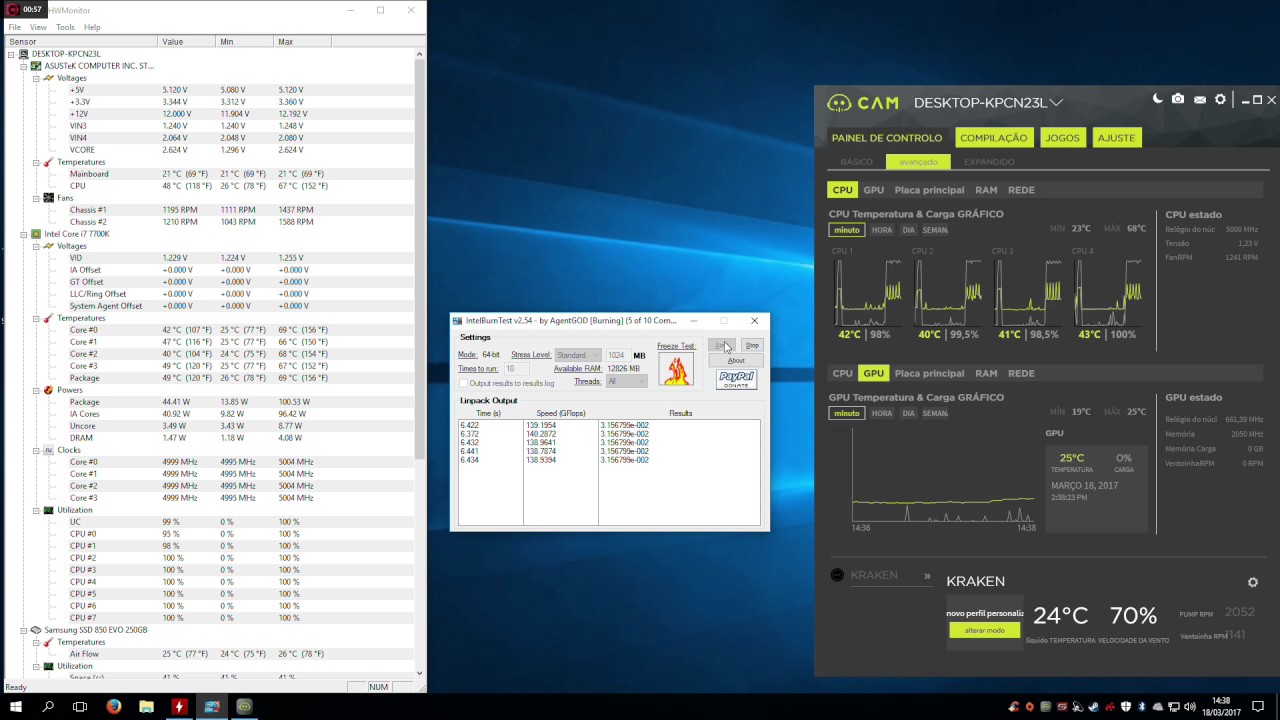Click the HWMonitor vertical scrollbar down arrow
The image size is (1280, 720).
(x=420, y=674)
